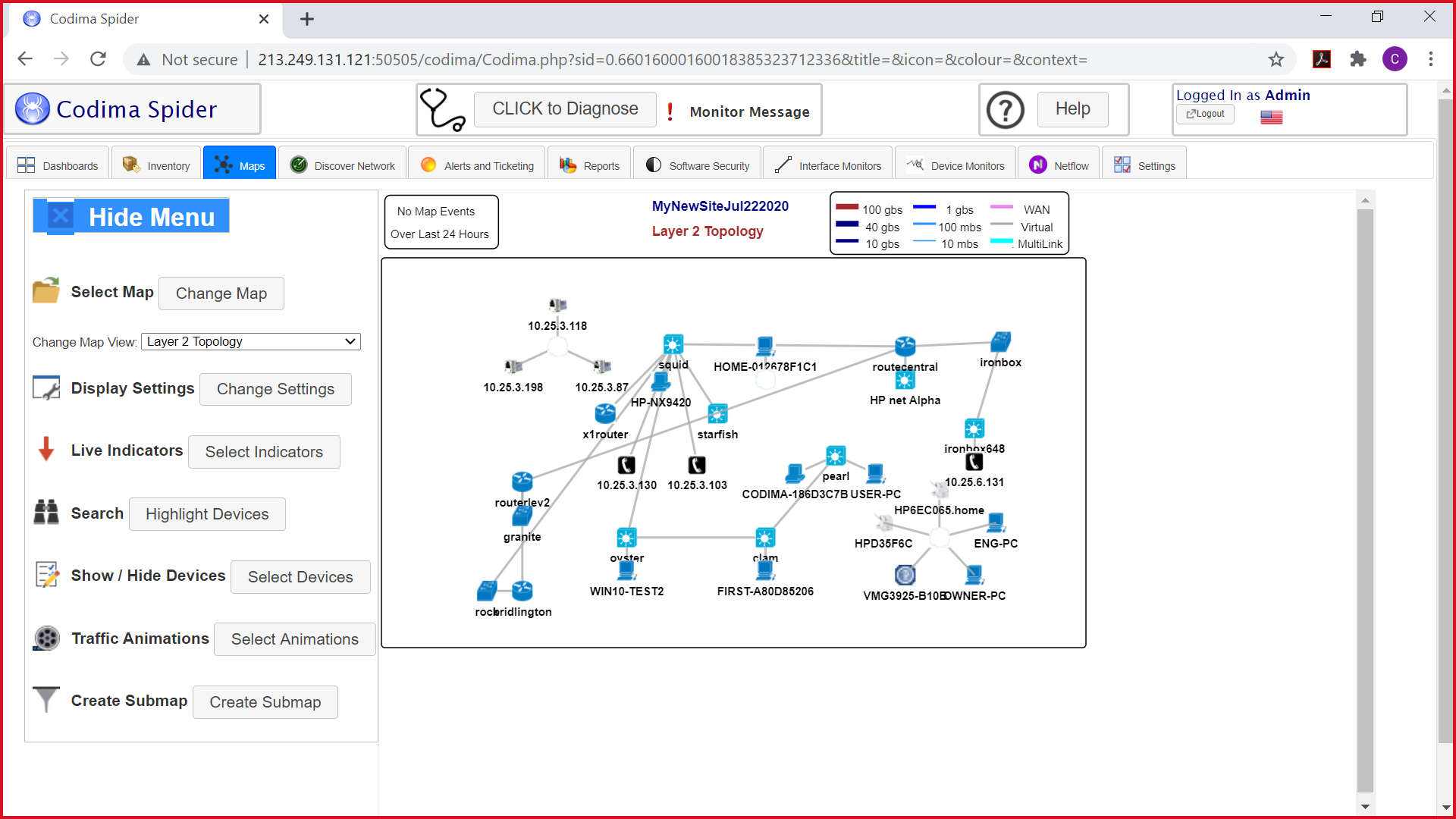The image size is (1456, 819).
Task: Click the Monitor Message label
Action: [x=749, y=111]
